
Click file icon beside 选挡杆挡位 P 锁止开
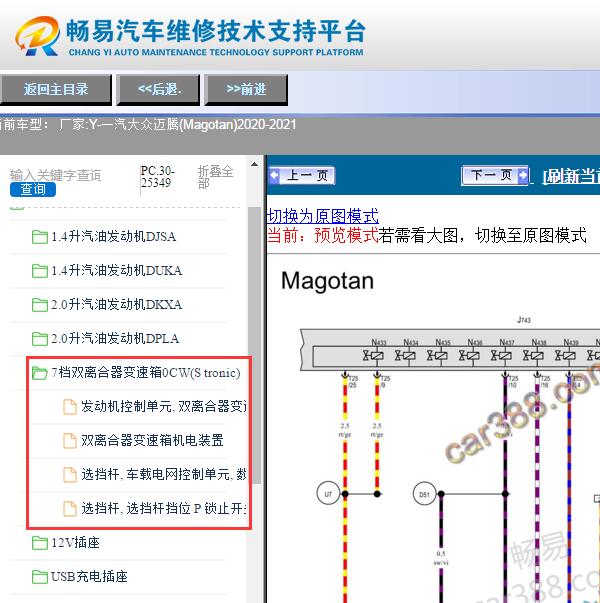pos(70,509)
